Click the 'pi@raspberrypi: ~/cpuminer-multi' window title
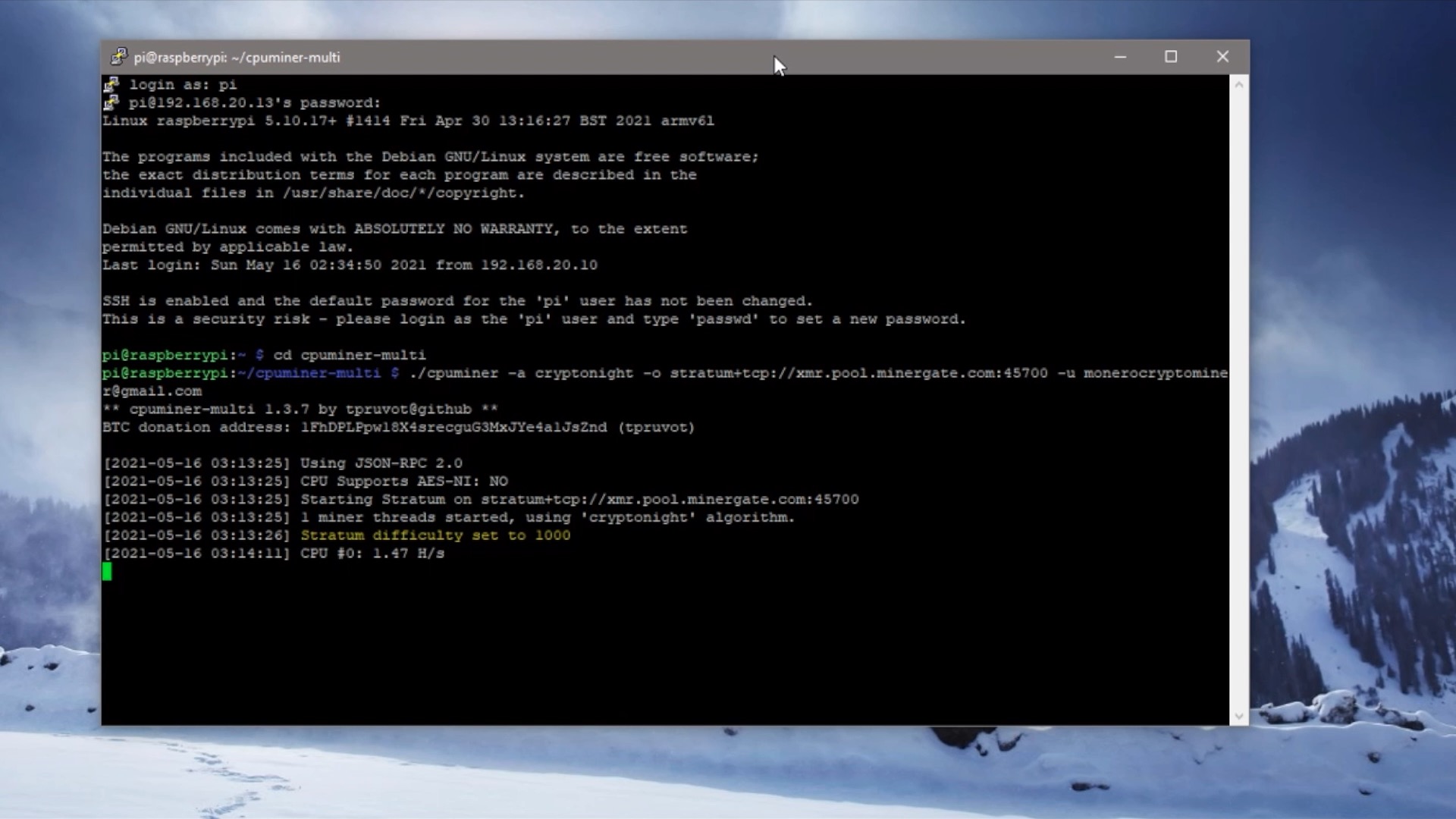This screenshot has height=819, width=1456. tap(237, 58)
